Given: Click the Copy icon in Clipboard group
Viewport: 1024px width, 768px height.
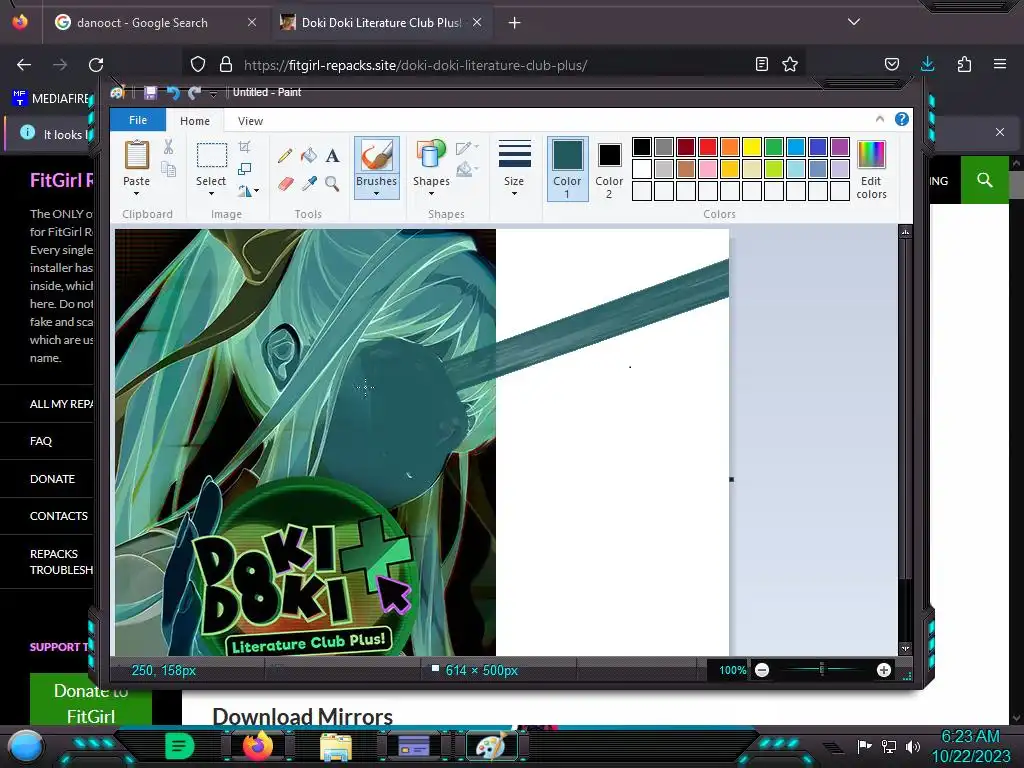Looking at the screenshot, I should pyautogui.click(x=168, y=169).
